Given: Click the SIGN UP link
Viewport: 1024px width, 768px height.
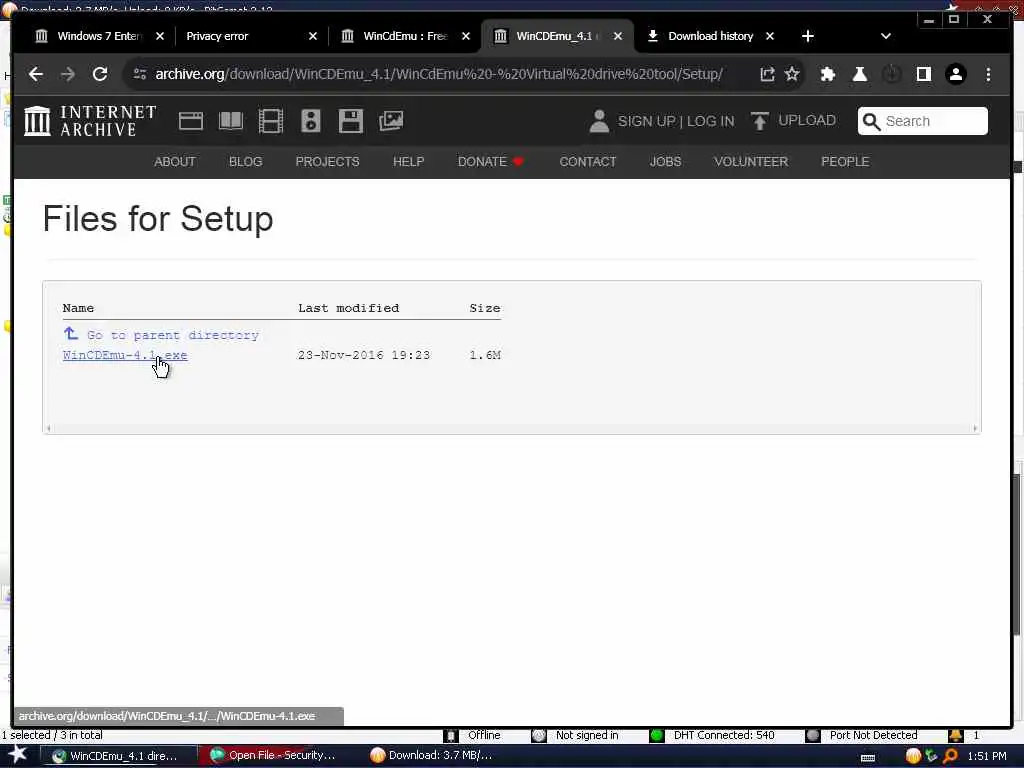Looking at the screenshot, I should pos(647,121).
